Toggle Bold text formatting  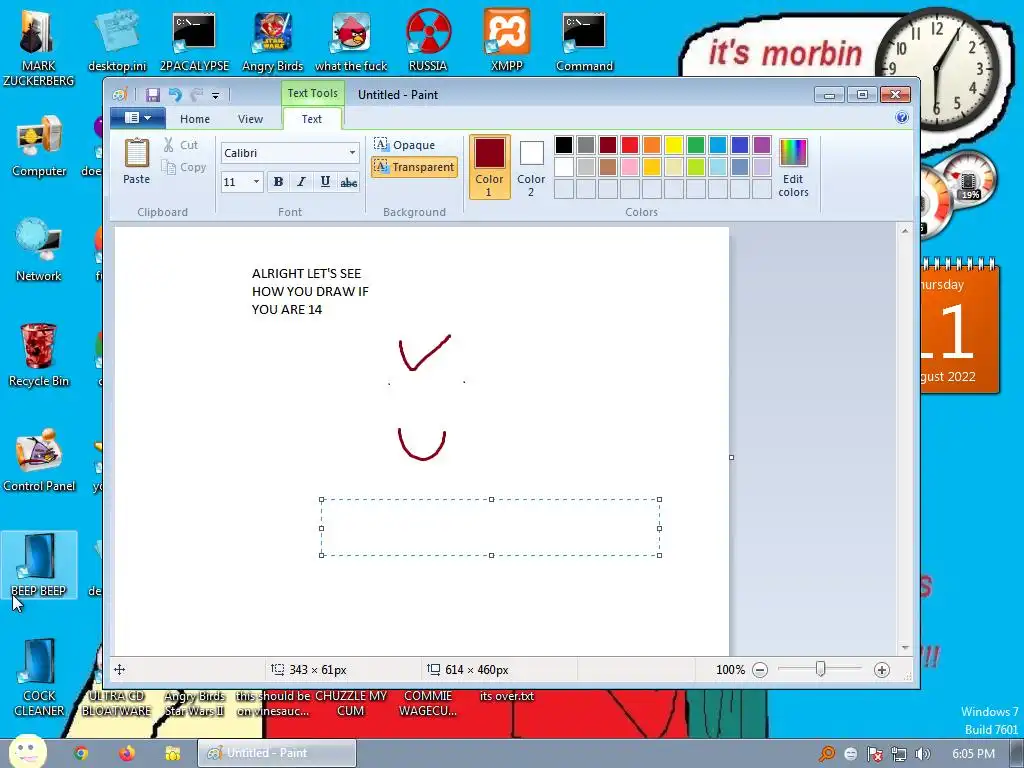point(278,182)
